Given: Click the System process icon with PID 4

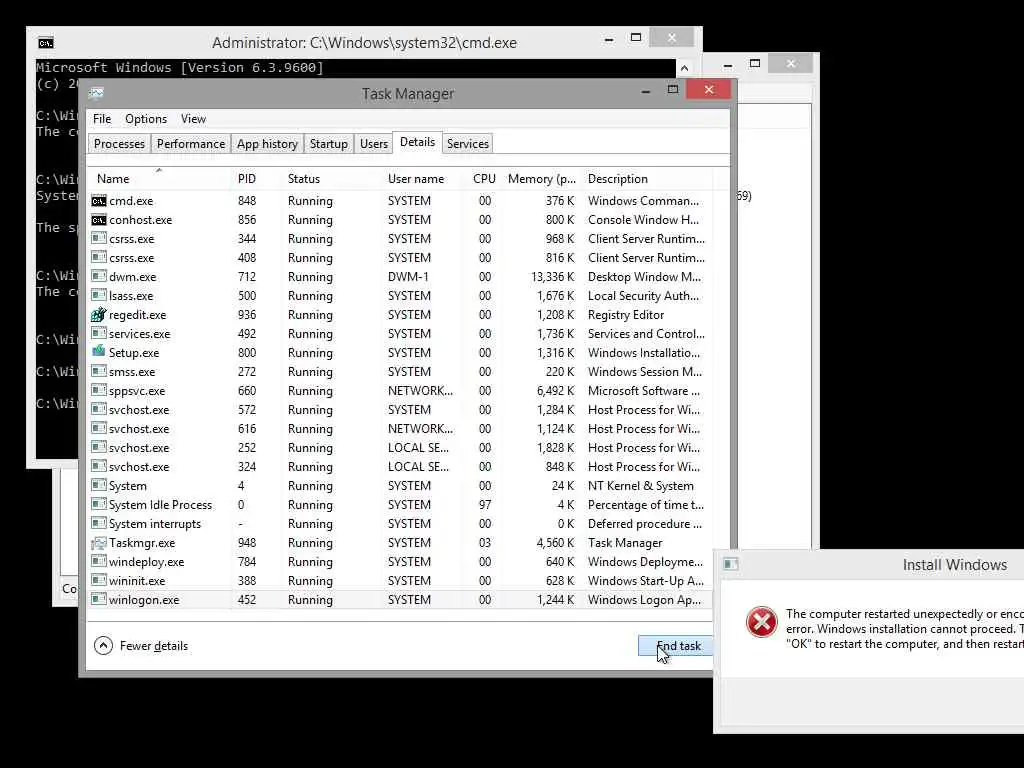Looking at the screenshot, I should (x=99, y=485).
